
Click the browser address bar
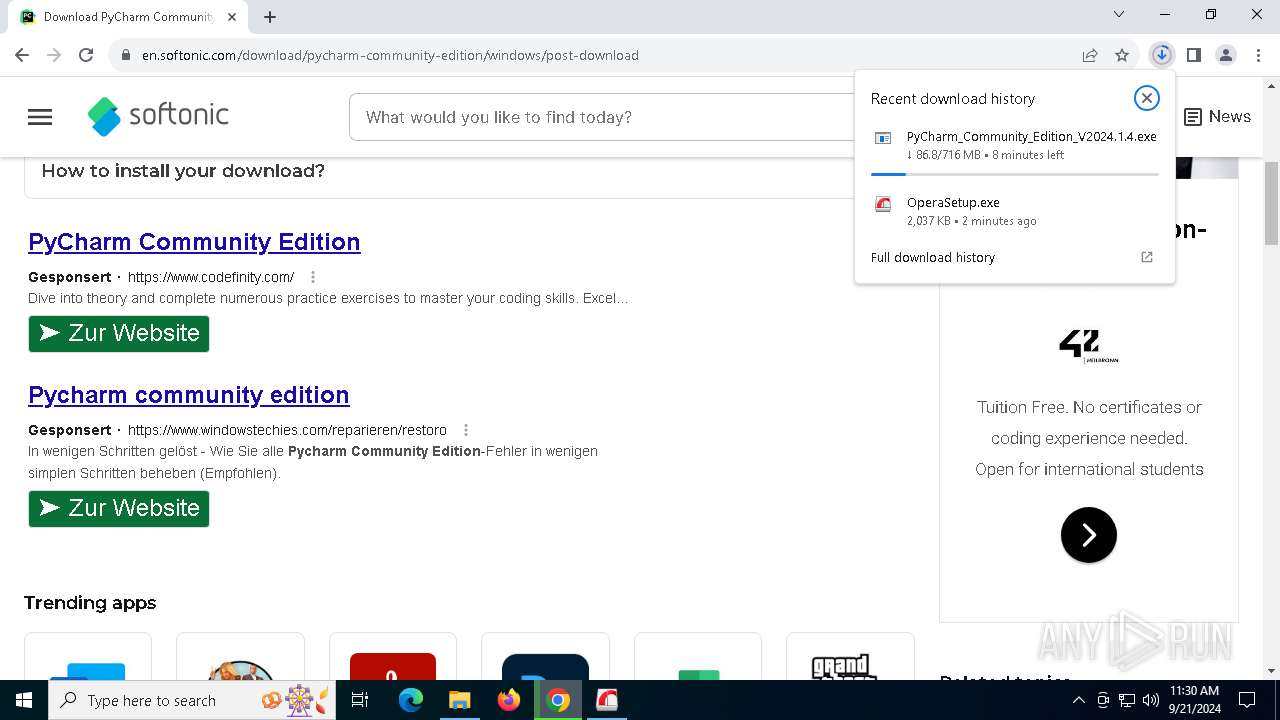pos(600,55)
